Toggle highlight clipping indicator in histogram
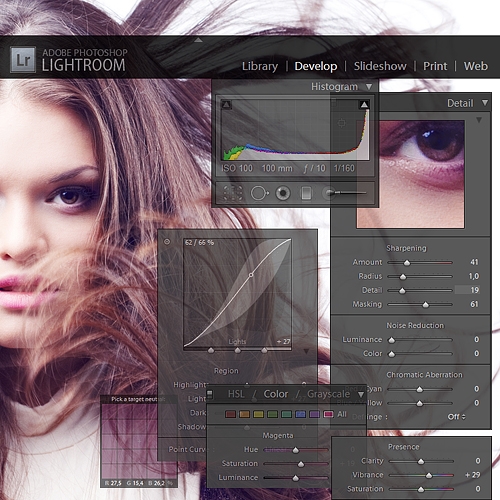Image resolution: width=500 pixels, height=500 pixels. (364, 105)
